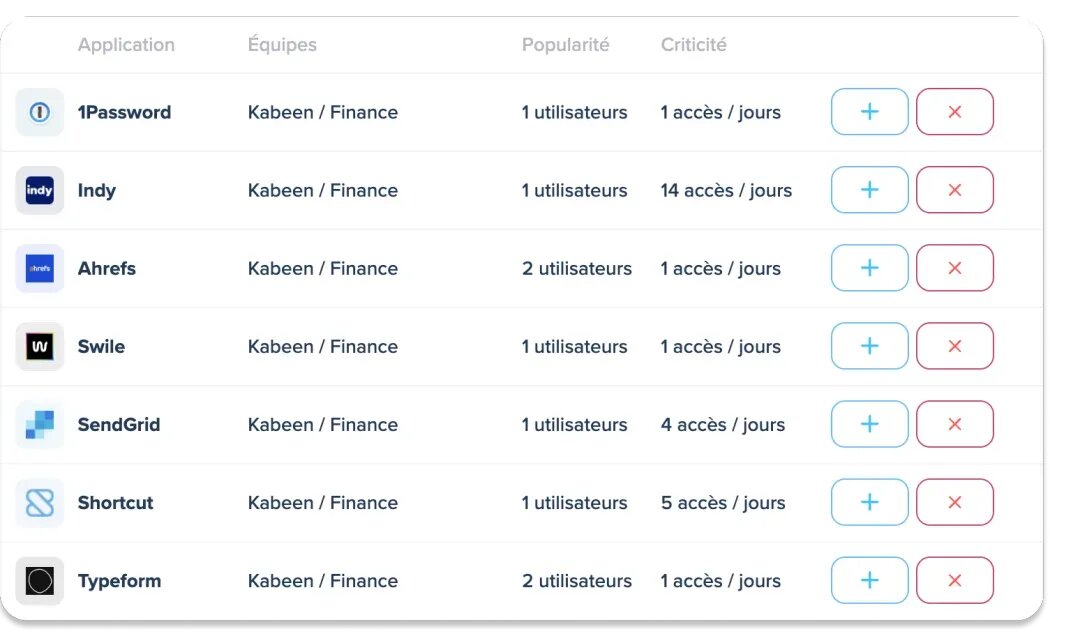Viewport: 1080px width, 636px height.
Task: Approve SendGrid via the plus button
Action: coord(869,424)
